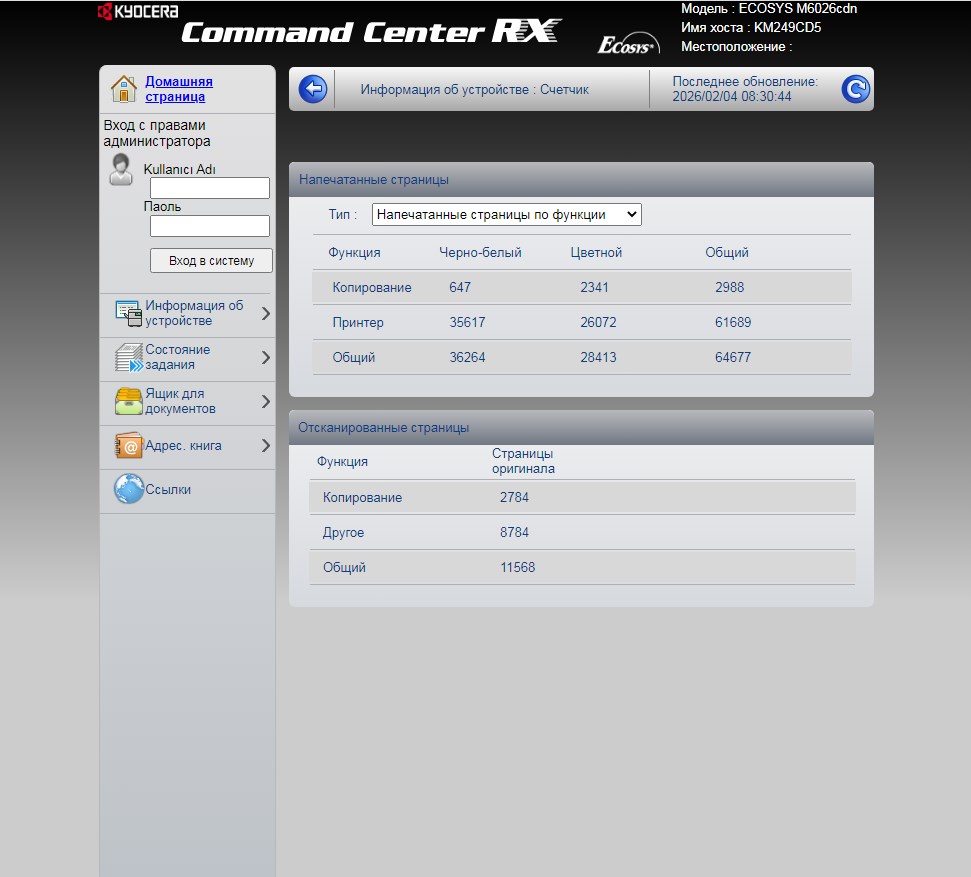Expand the Ящик для документов chevron

pyautogui.click(x=266, y=401)
